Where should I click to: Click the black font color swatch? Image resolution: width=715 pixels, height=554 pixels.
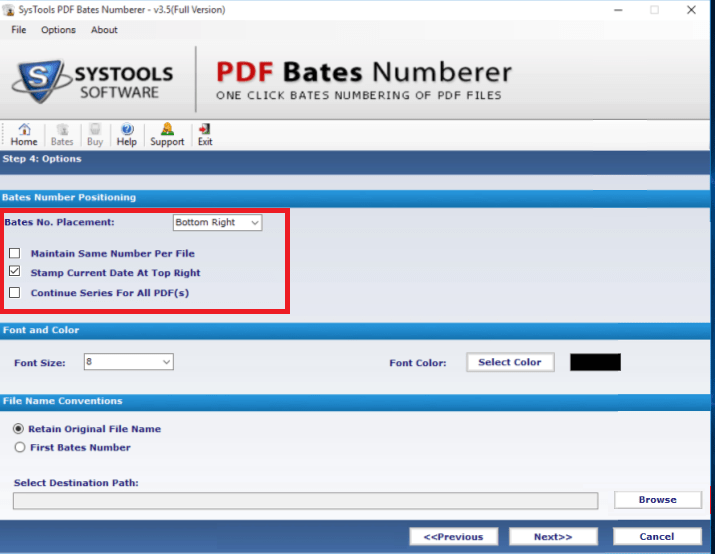(x=595, y=362)
